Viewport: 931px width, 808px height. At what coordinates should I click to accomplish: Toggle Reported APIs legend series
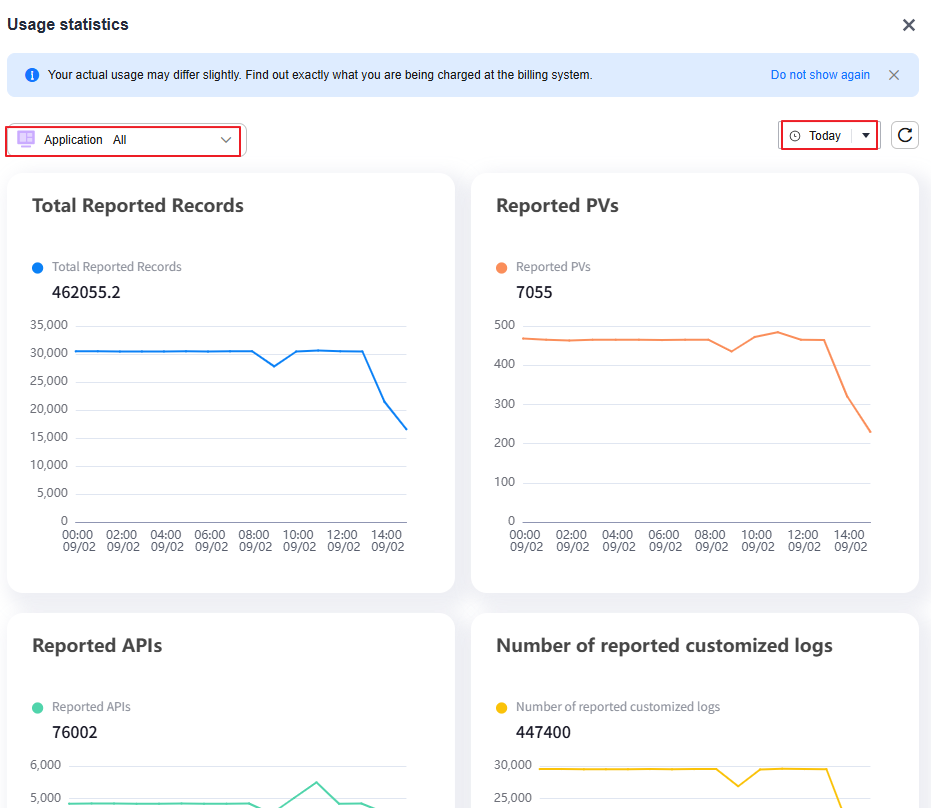point(91,707)
